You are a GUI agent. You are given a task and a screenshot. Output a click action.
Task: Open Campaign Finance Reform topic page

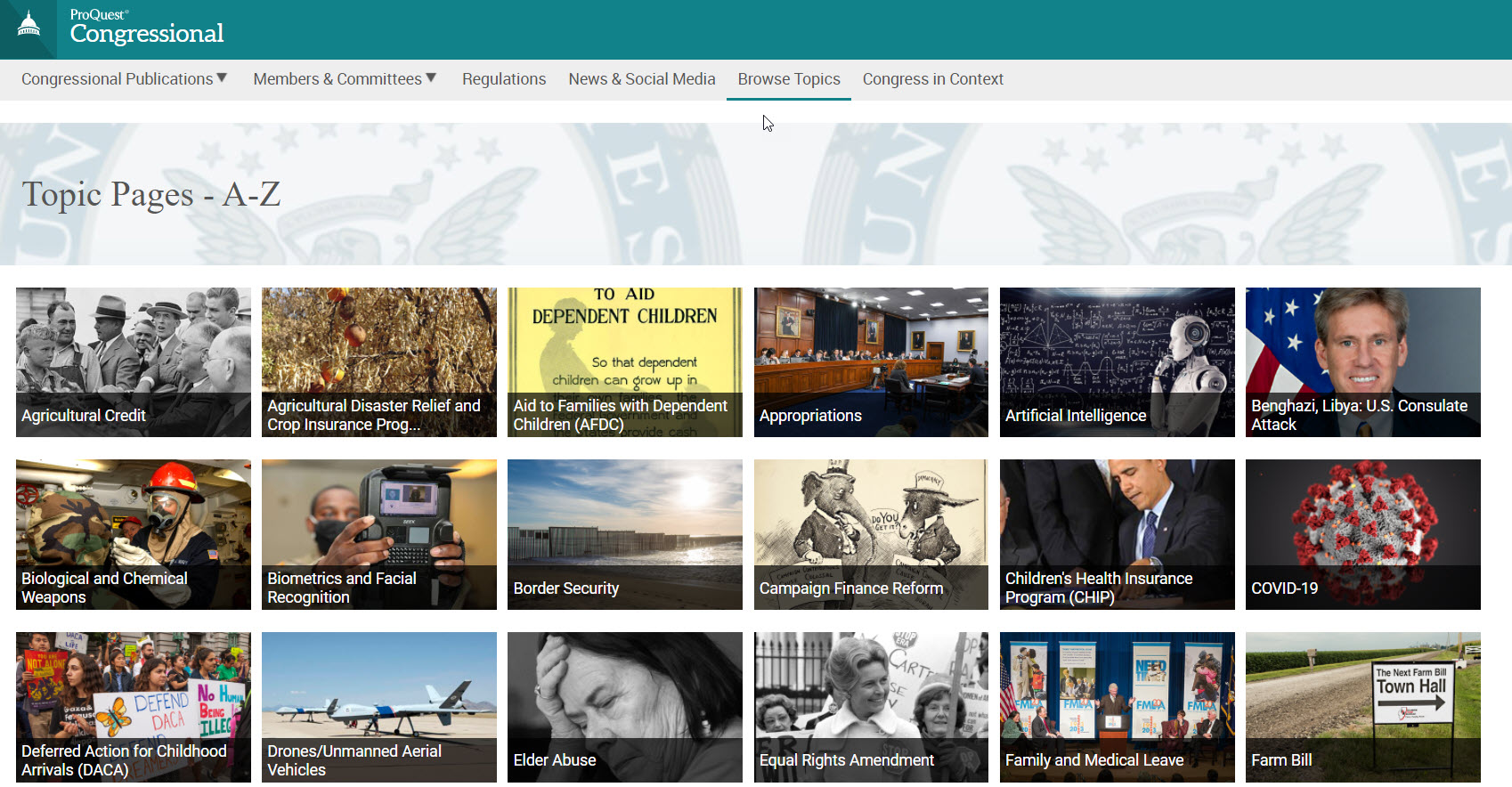pos(871,534)
